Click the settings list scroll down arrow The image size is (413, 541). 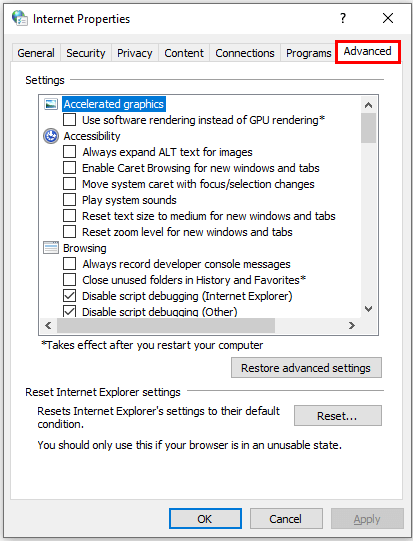pyautogui.click(x=368, y=308)
